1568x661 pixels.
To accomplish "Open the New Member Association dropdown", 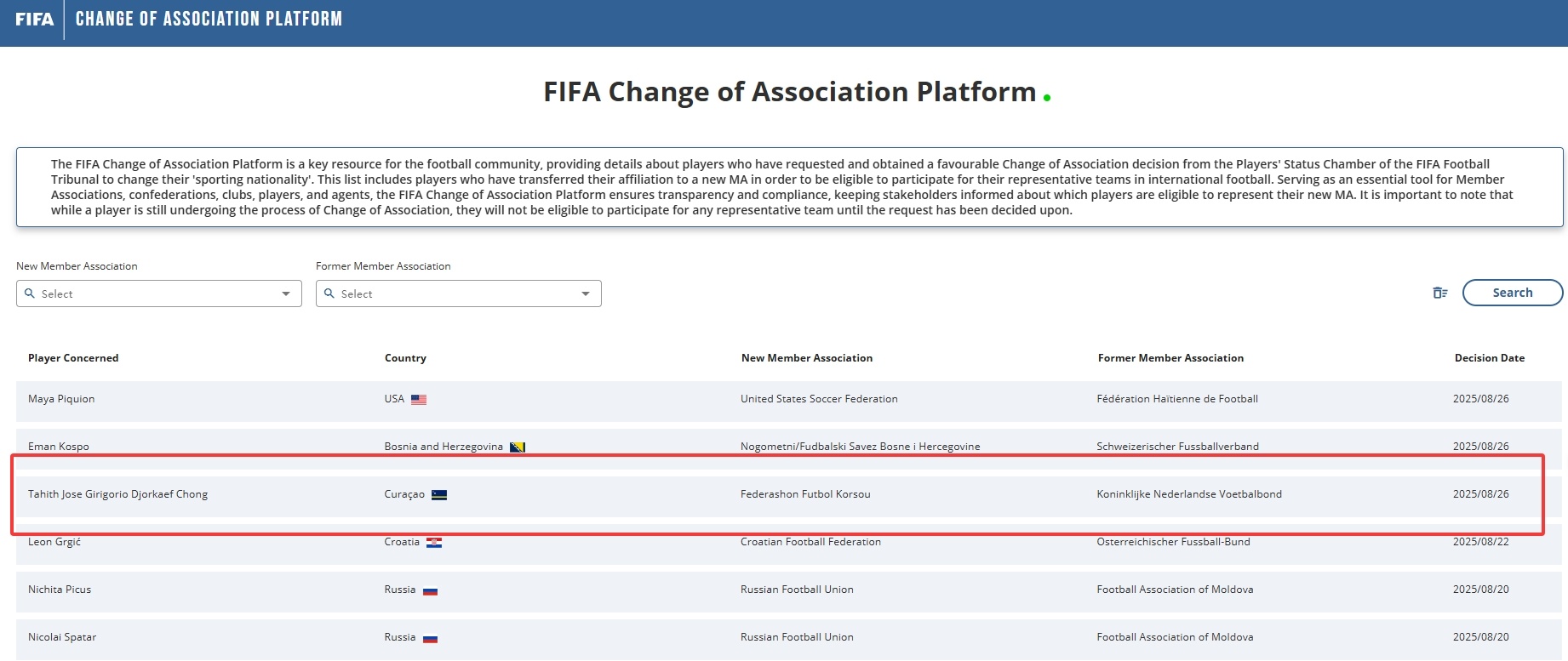I will [286, 293].
